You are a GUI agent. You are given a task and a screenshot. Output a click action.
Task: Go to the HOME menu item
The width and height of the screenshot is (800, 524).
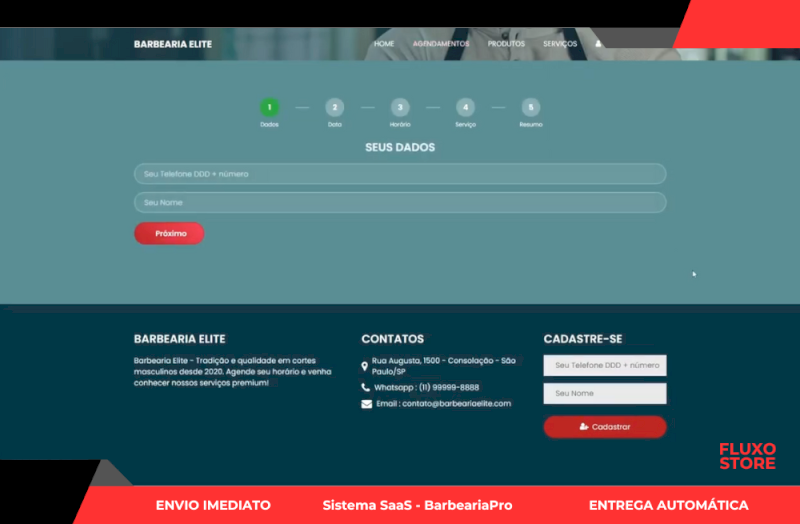(384, 44)
